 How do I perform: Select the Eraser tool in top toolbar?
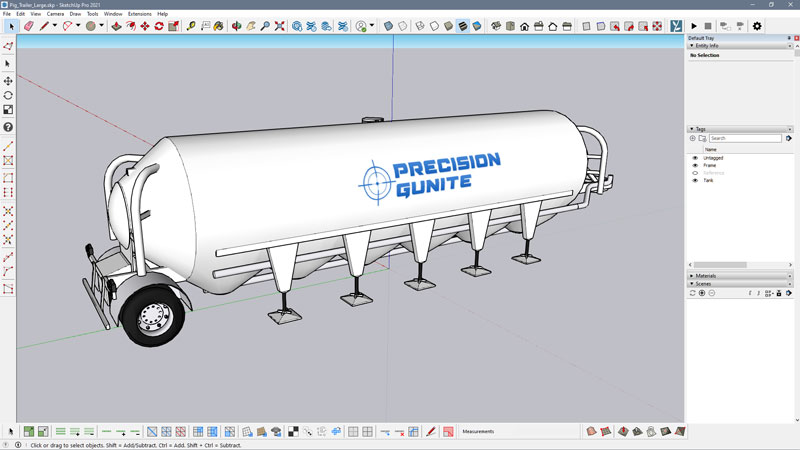point(28,26)
